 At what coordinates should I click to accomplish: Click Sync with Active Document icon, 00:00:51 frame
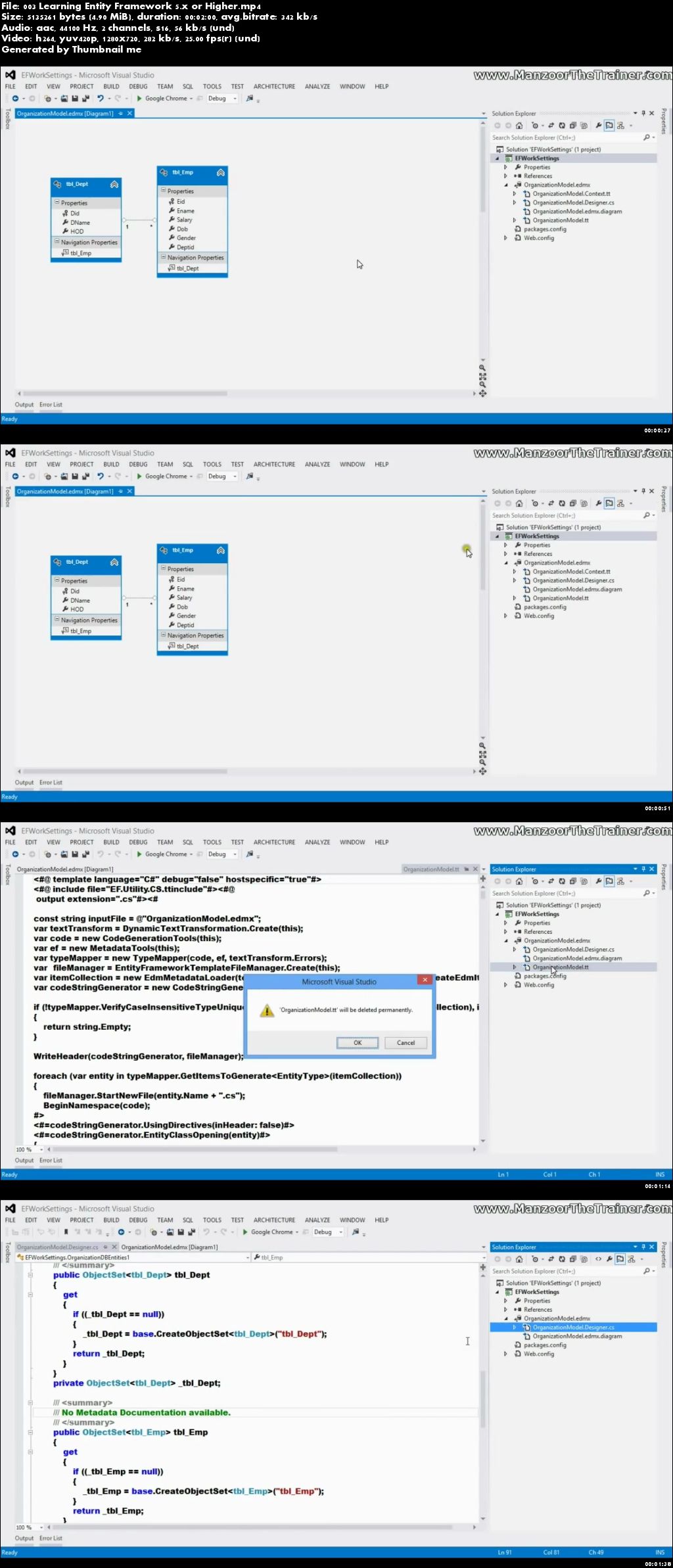click(551, 503)
